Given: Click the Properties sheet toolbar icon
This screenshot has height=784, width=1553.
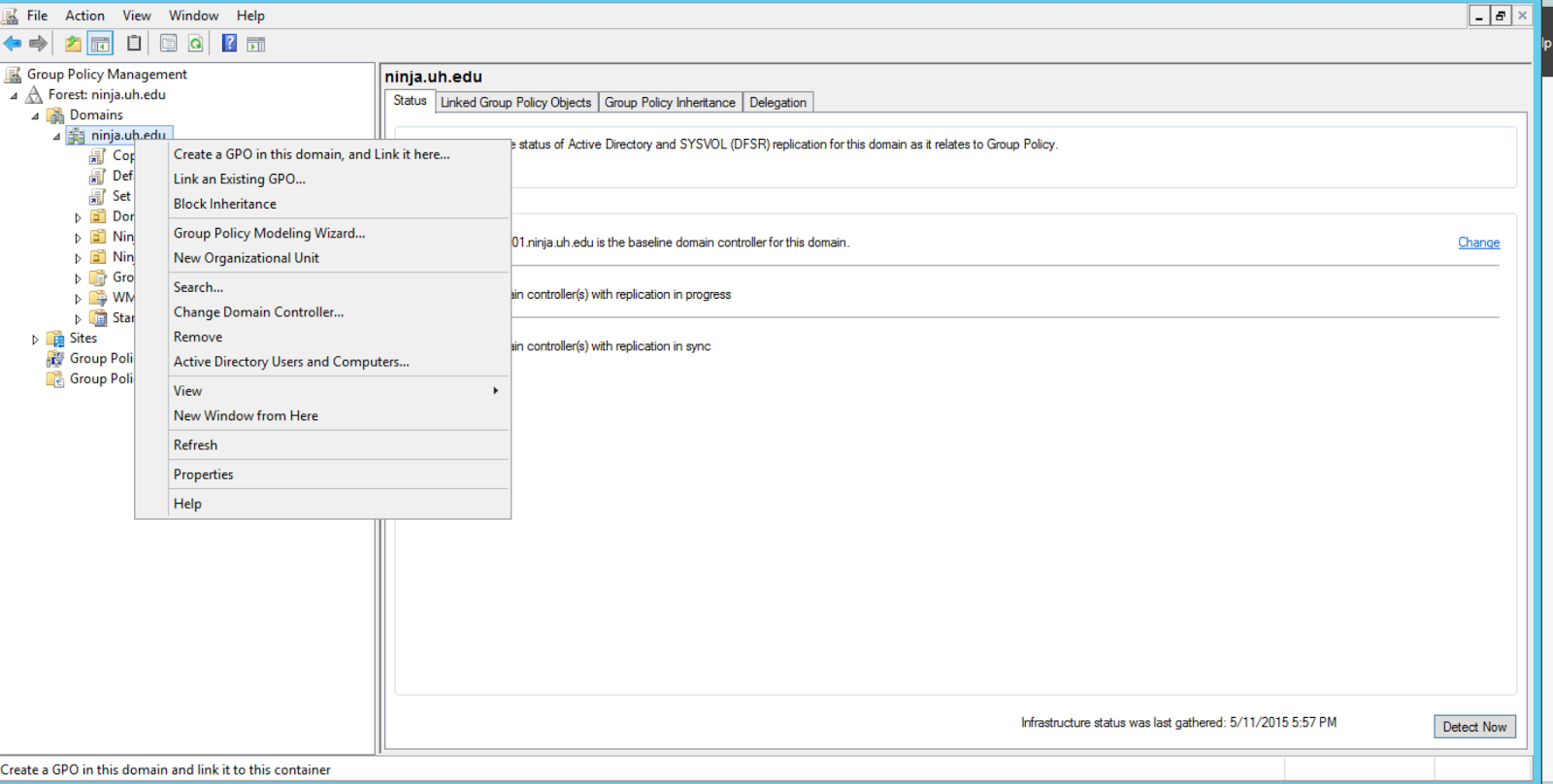Looking at the screenshot, I should coord(168,44).
